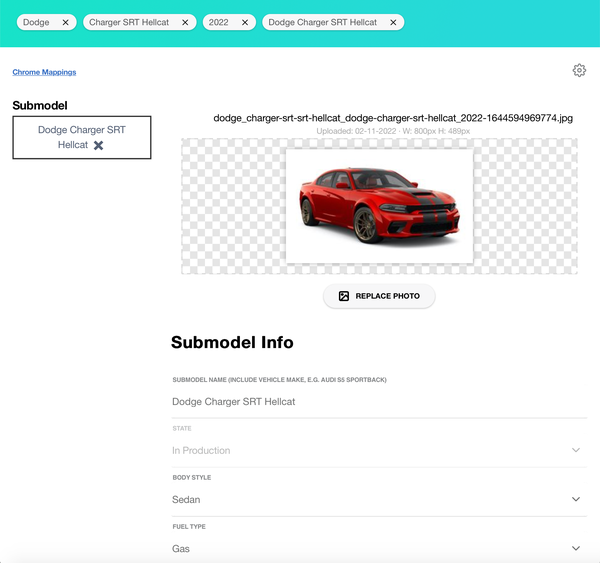Click the red Charger car photo
The image size is (600, 563).
tap(379, 206)
